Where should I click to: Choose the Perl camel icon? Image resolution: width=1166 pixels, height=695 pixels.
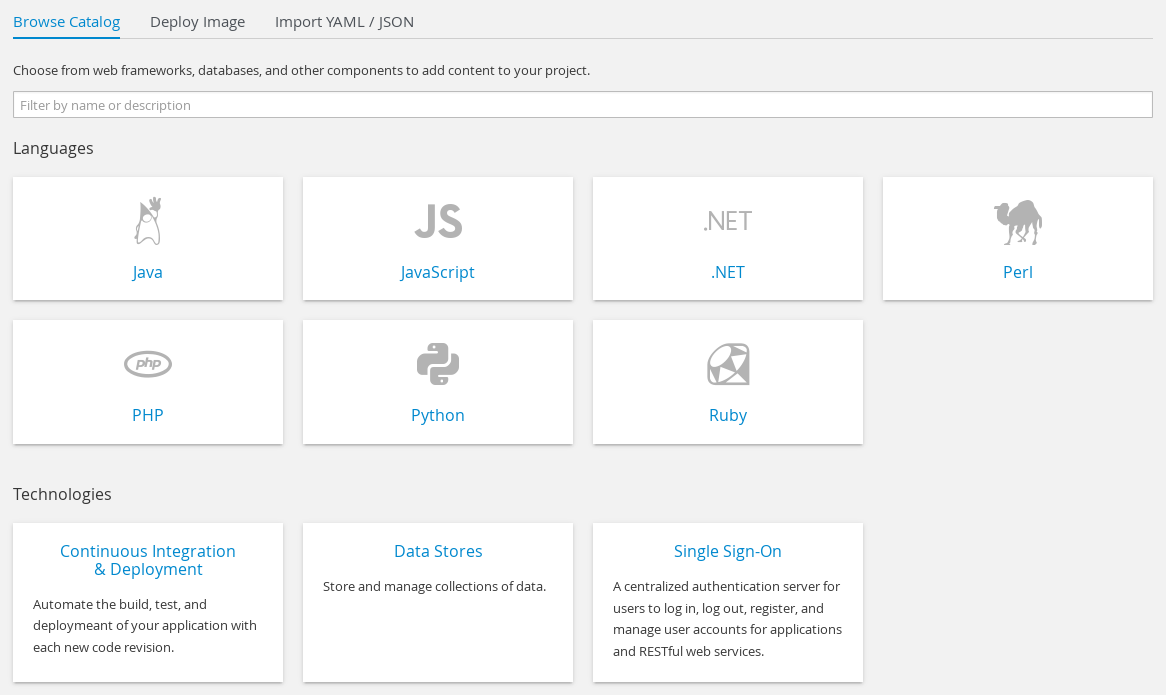[x=1017, y=221]
